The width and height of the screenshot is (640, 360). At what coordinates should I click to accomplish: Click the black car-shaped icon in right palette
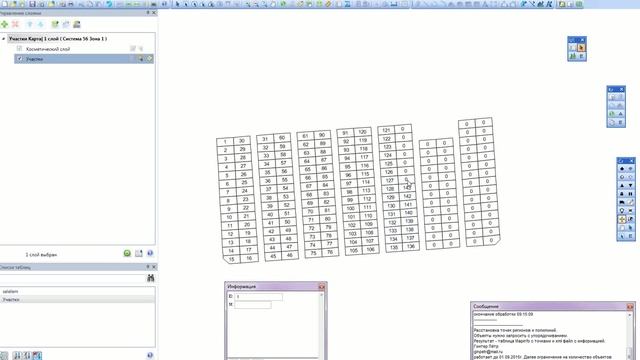[622, 202]
